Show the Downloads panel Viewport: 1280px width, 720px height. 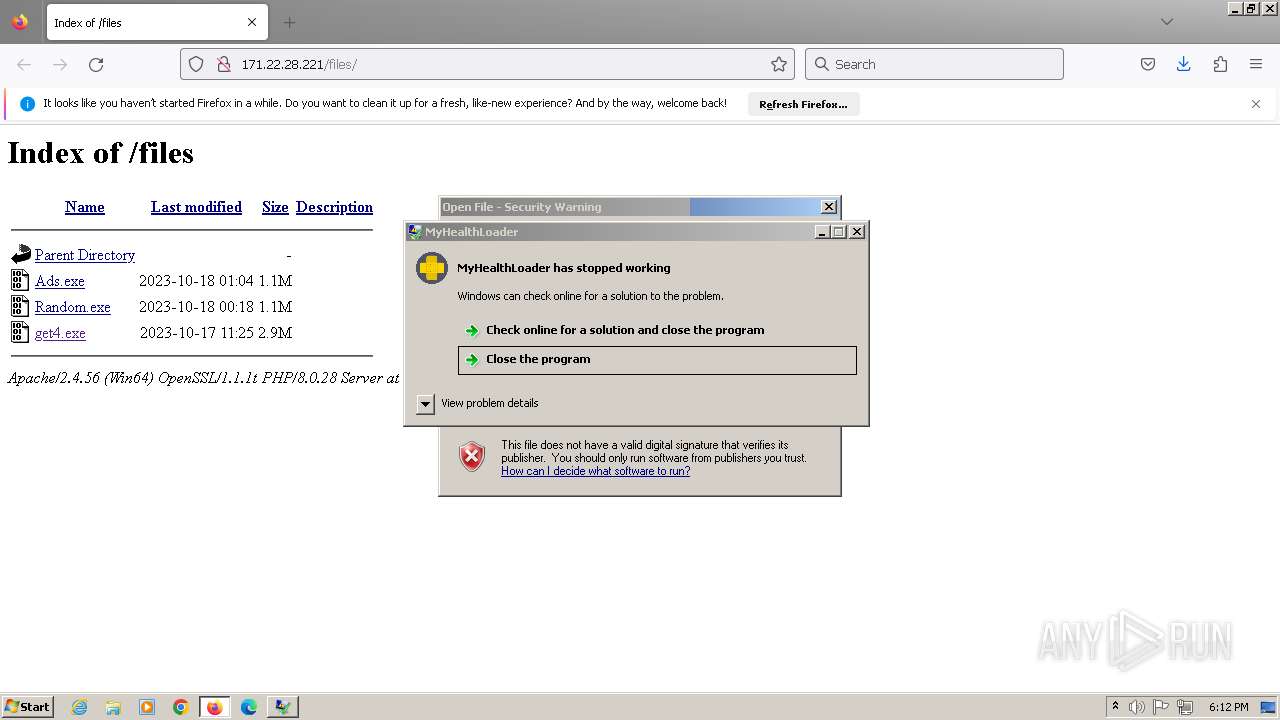[1184, 64]
